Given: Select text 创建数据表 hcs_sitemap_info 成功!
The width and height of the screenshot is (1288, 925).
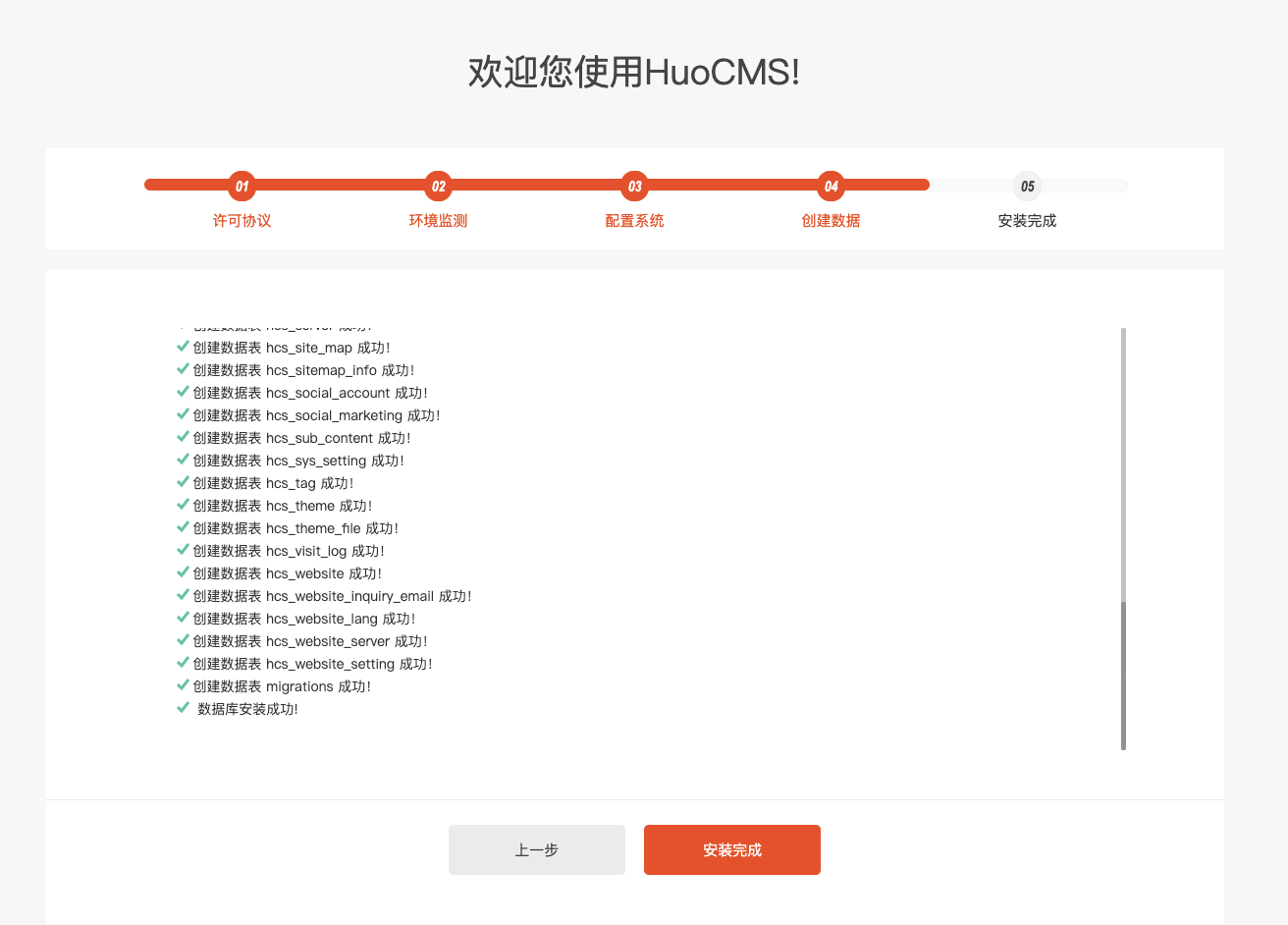Looking at the screenshot, I should pos(303,370).
